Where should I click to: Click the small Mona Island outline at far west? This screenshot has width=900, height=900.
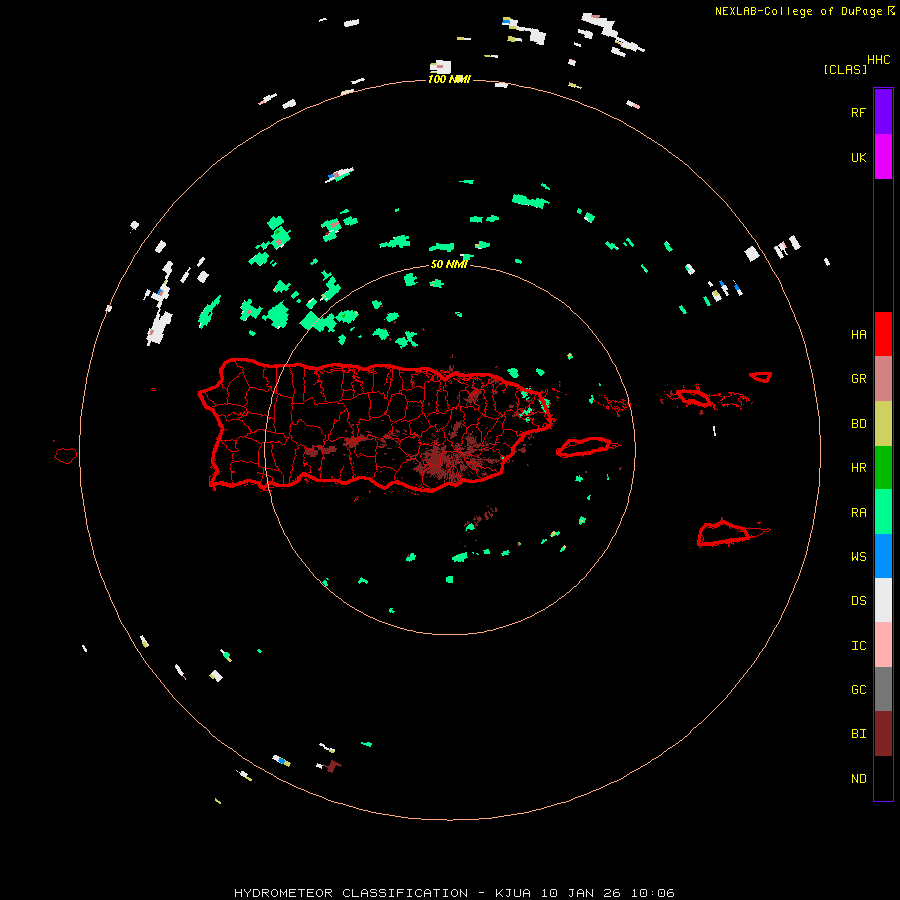click(x=66, y=456)
